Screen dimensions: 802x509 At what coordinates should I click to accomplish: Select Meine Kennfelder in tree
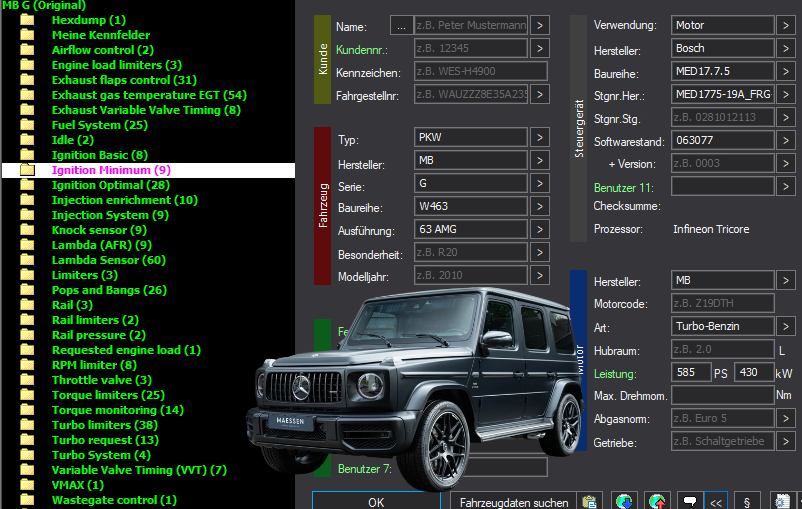pos(101,35)
